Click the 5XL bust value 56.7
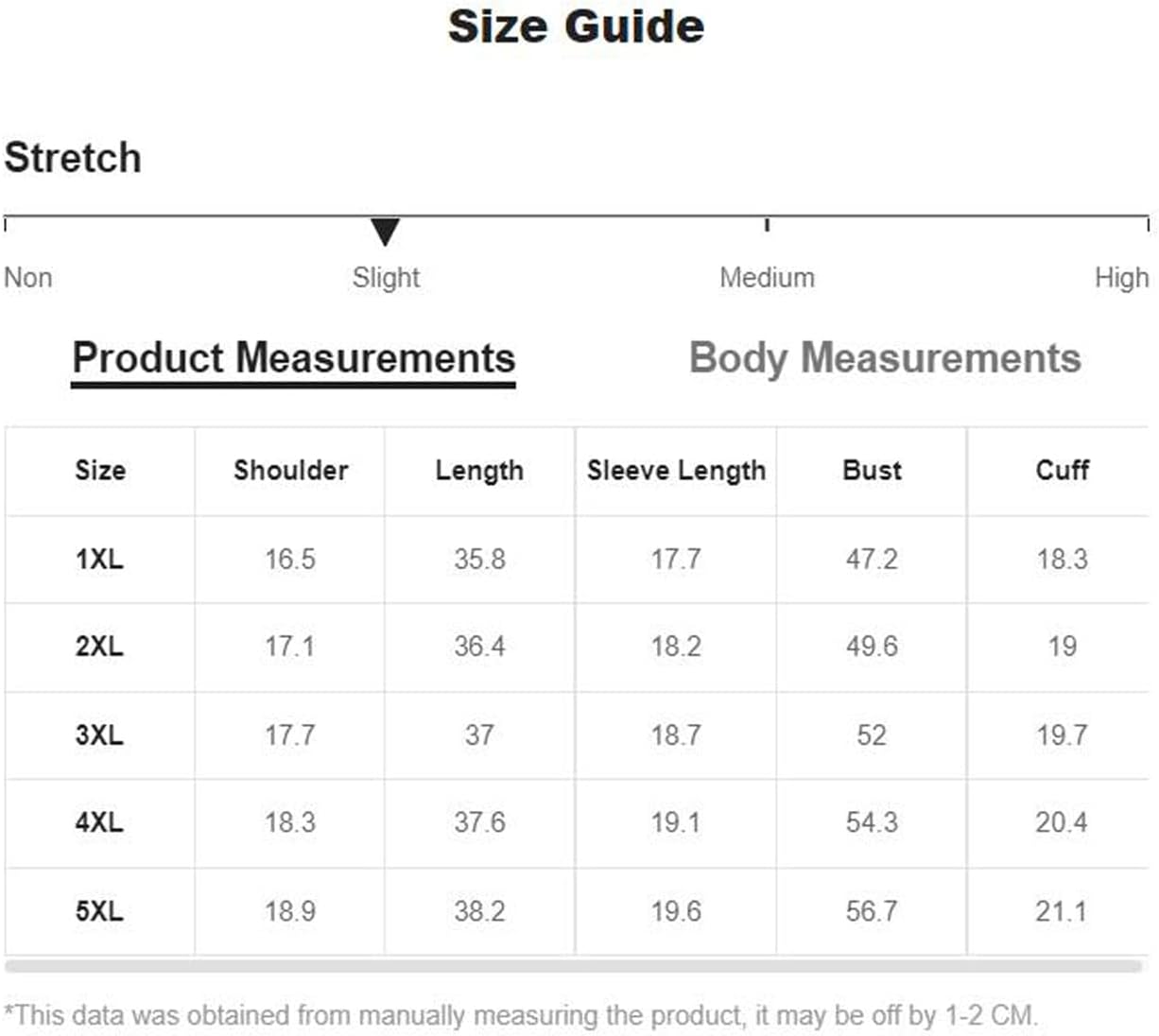The image size is (1159, 1036). click(872, 911)
